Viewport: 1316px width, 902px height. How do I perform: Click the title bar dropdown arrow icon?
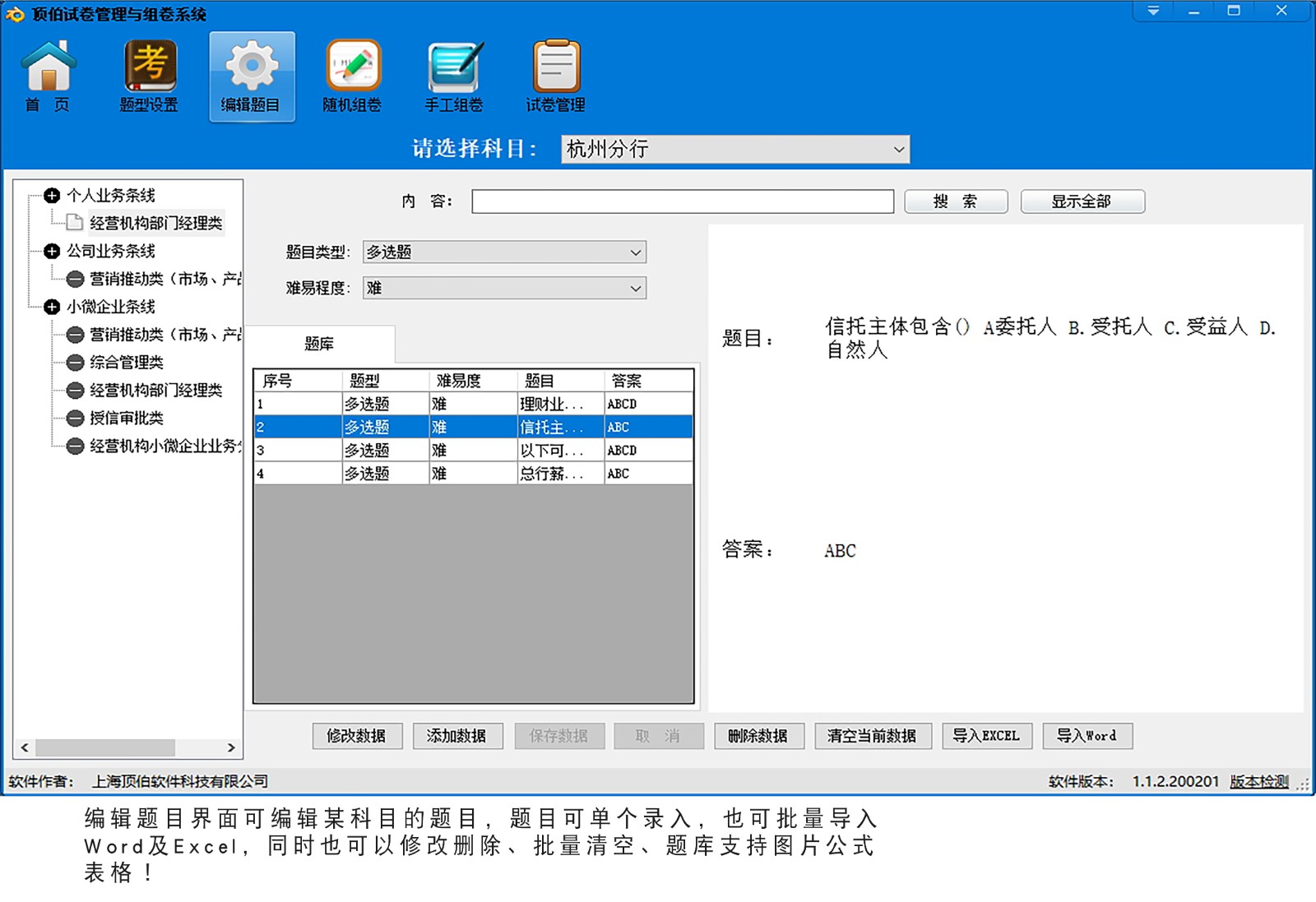(x=1153, y=12)
